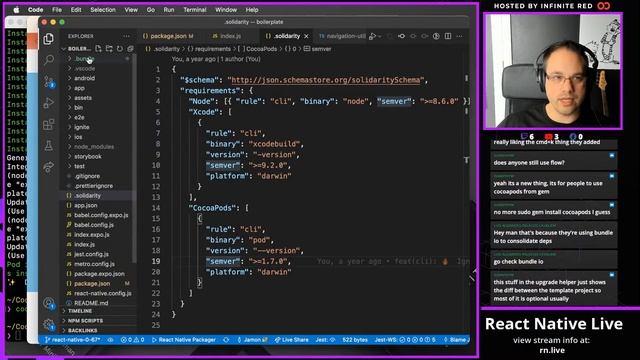Switch to the package.json tab

168,36
